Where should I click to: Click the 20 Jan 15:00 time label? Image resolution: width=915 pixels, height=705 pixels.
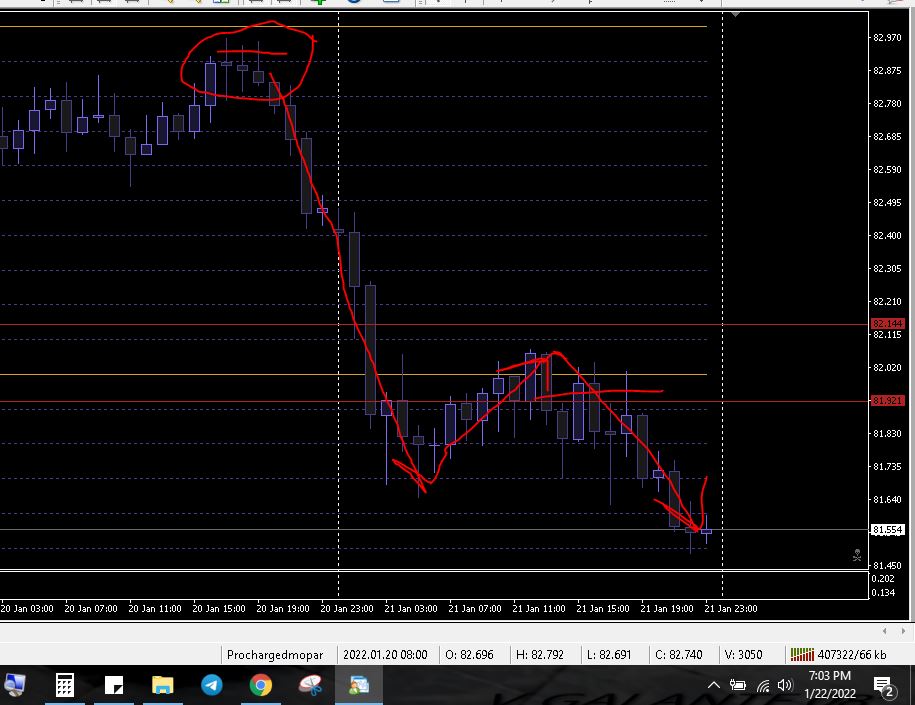pyautogui.click(x=219, y=608)
